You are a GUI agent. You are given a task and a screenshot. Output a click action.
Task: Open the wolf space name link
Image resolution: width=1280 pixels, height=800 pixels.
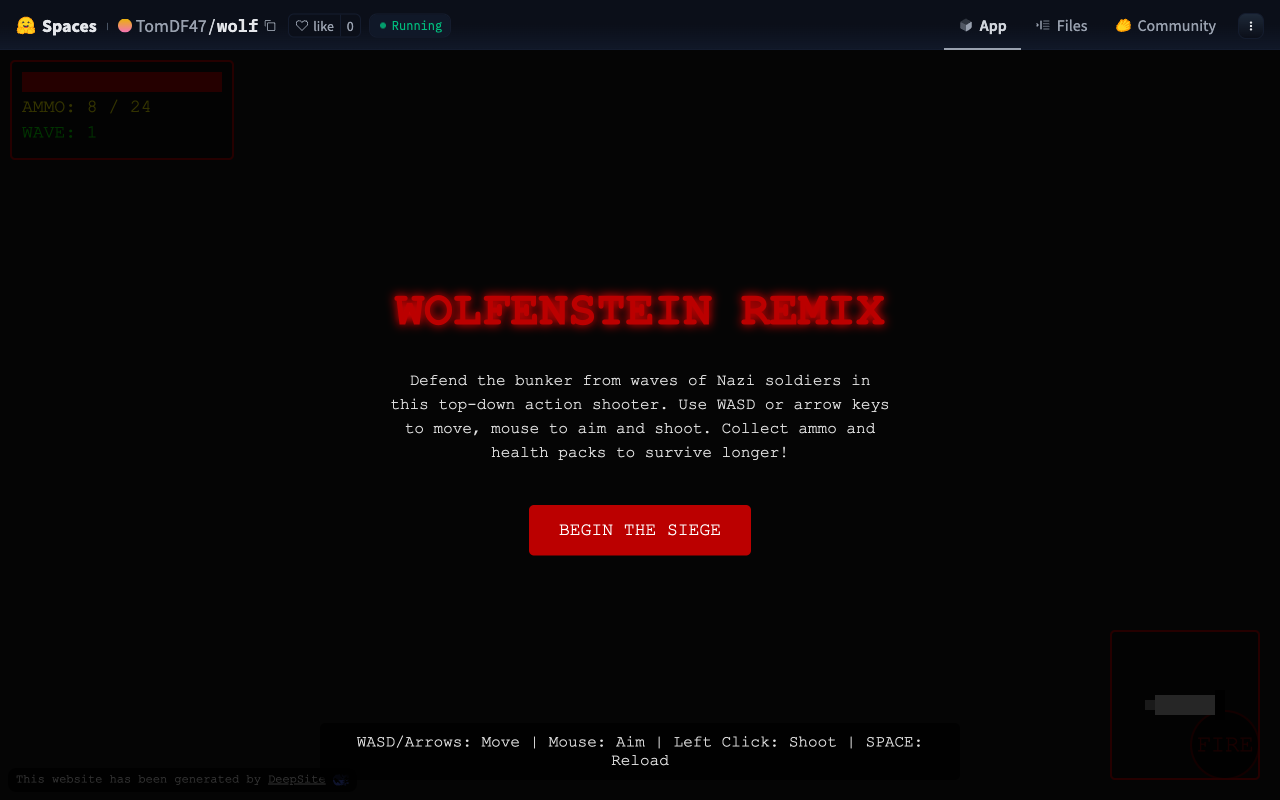[x=237, y=26]
